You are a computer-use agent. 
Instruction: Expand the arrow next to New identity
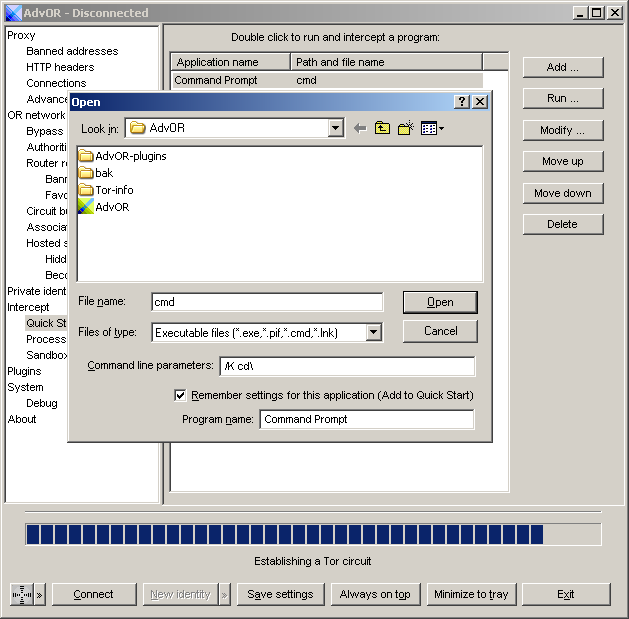click(224, 594)
